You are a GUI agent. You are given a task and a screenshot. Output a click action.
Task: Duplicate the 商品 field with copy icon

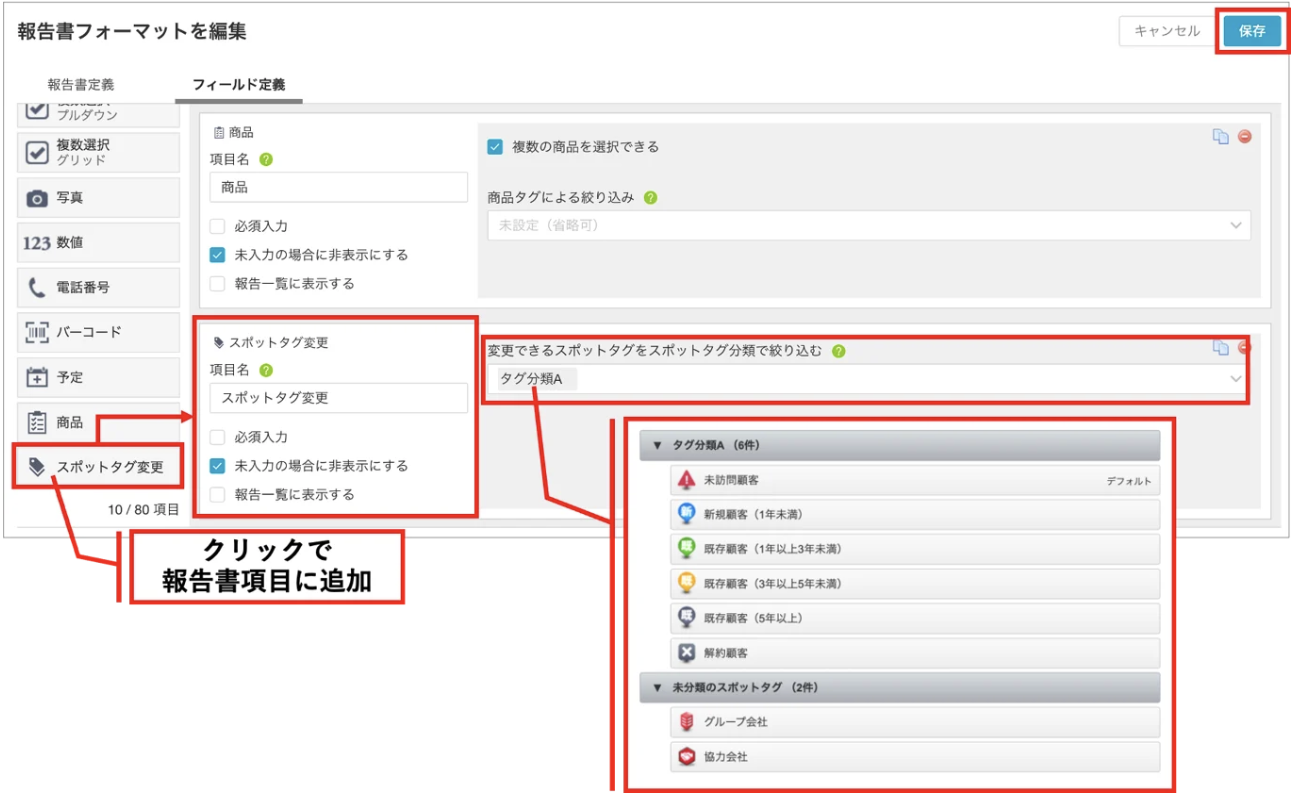tap(1220, 136)
